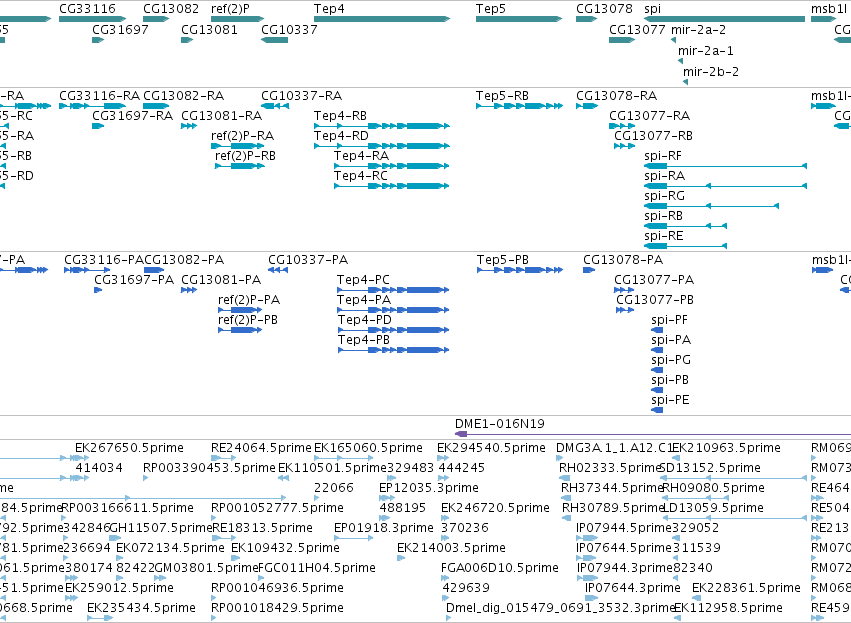Click the CG33116 gene label
This screenshot has height=623, width=851.
(87, 9)
